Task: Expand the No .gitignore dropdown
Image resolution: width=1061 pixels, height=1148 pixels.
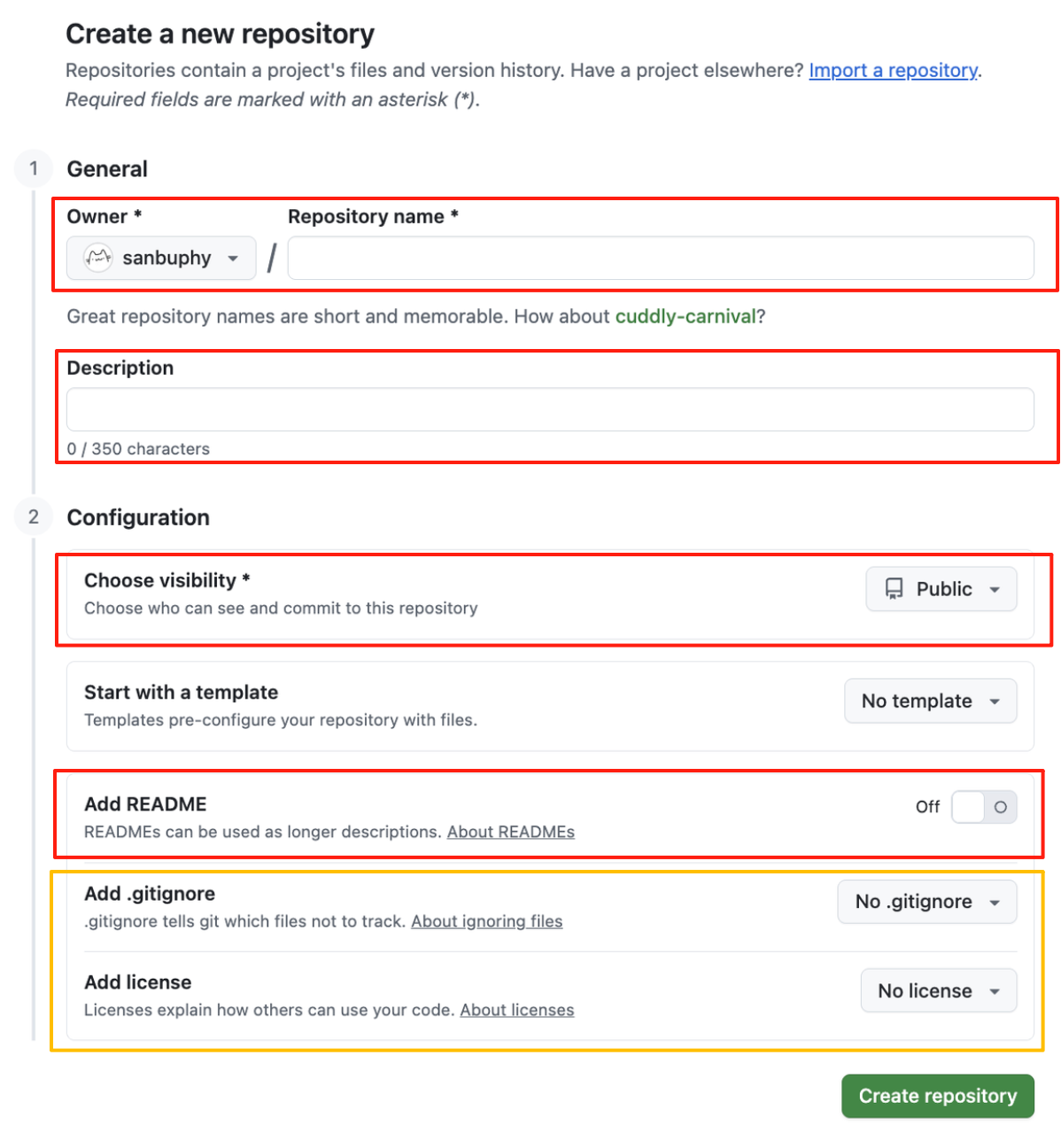Action: click(926, 902)
